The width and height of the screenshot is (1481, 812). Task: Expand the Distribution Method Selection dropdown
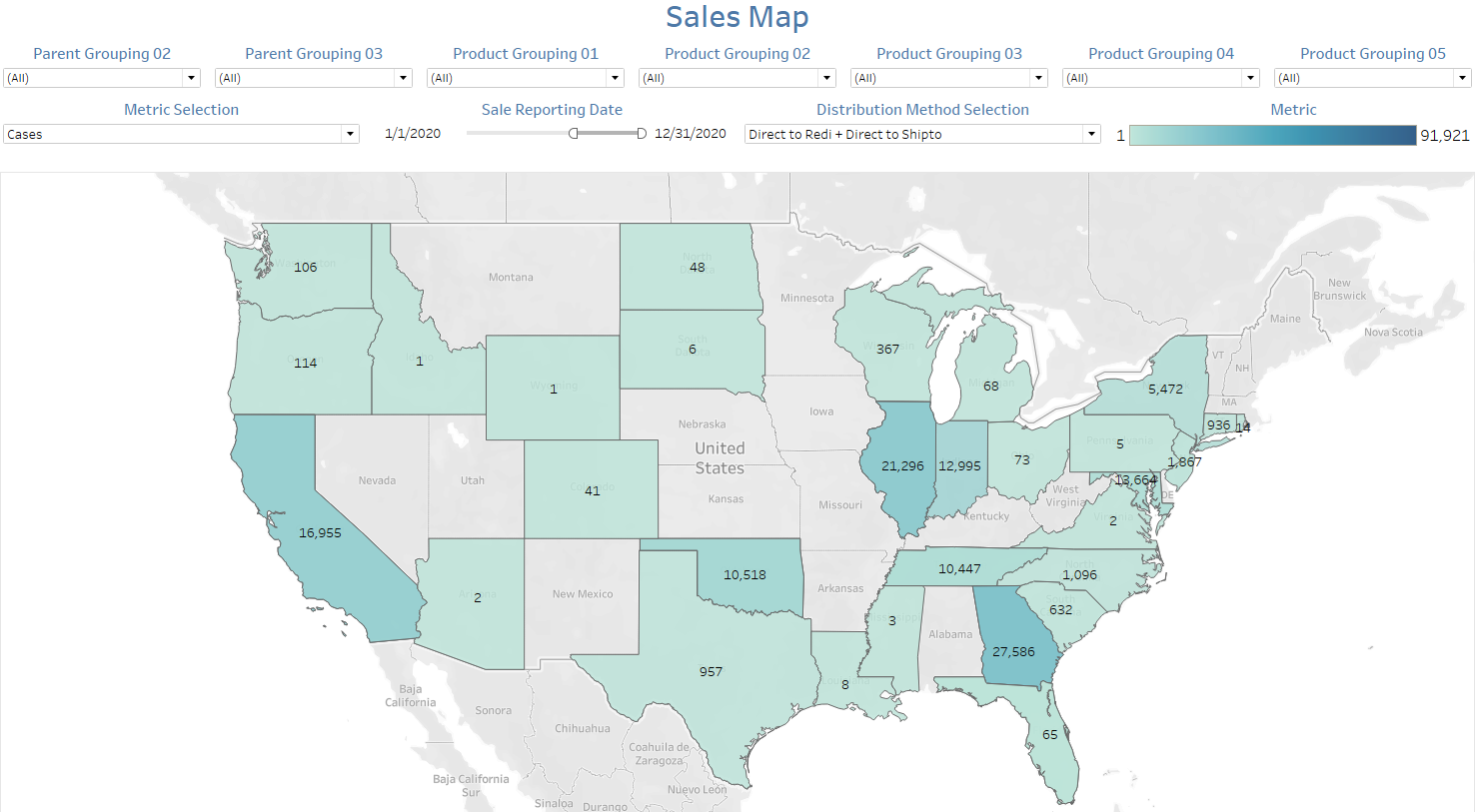point(922,134)
